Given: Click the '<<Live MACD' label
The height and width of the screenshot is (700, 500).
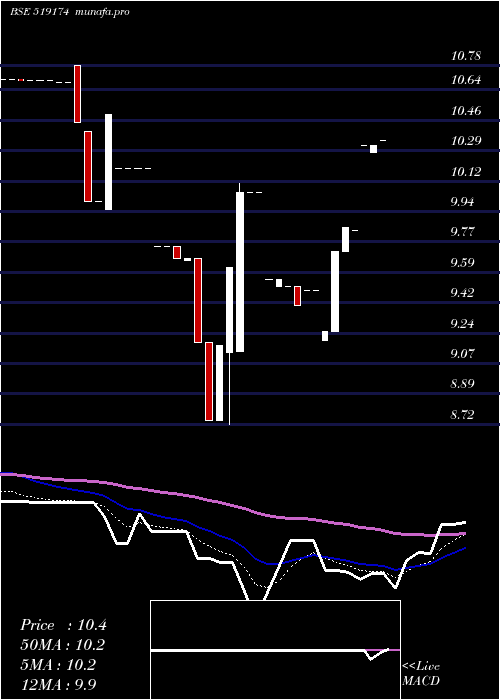Looking at the screenshot, I should coord(421,673).
